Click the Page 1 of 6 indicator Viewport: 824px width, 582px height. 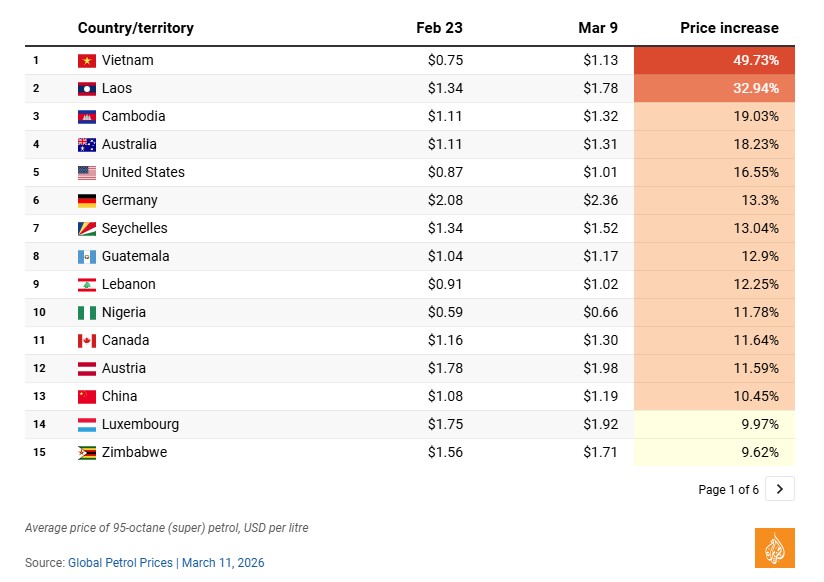tap(728, 489)
